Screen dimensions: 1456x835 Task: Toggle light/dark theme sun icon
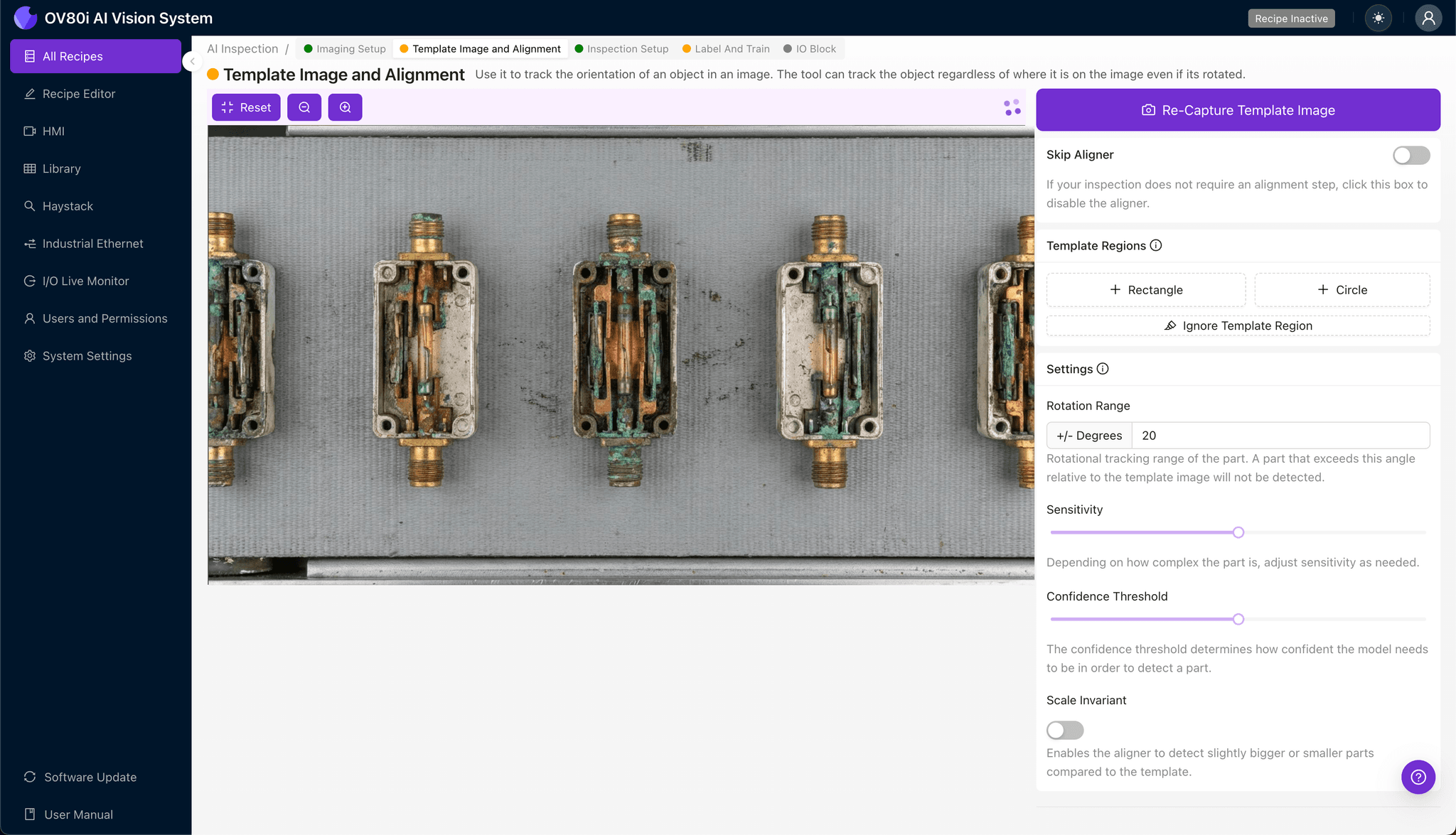click(1378, 18)
